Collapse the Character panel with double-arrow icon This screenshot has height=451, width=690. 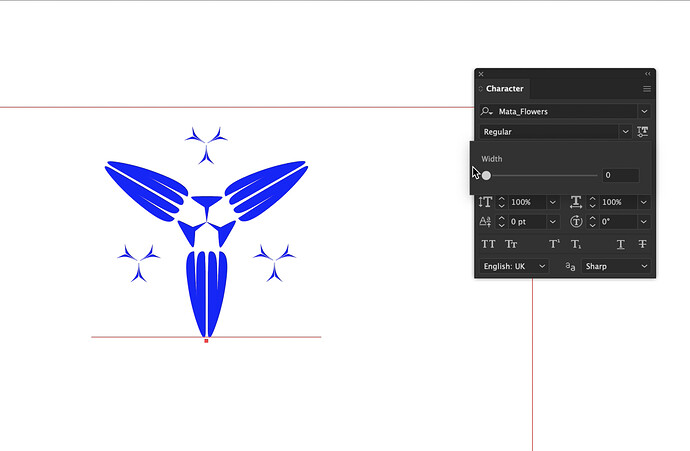[x=647, y=74]
